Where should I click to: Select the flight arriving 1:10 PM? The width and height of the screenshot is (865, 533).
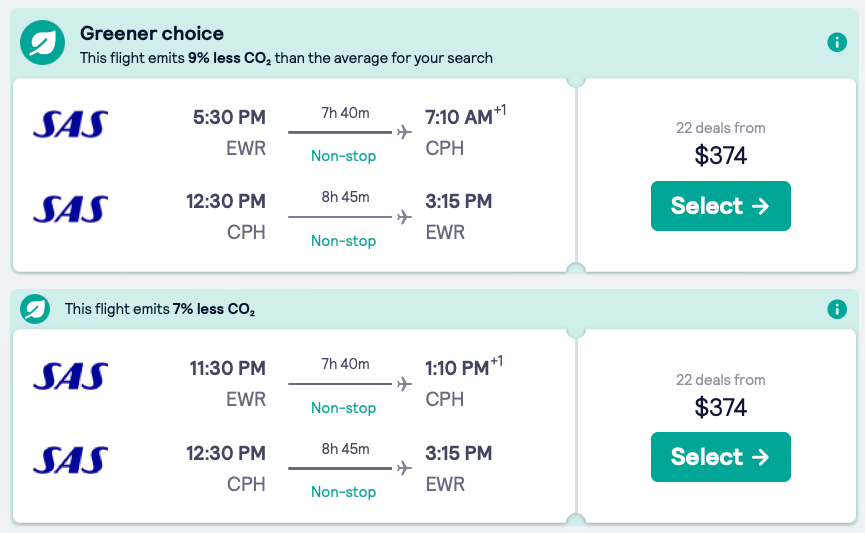[720, 457]
